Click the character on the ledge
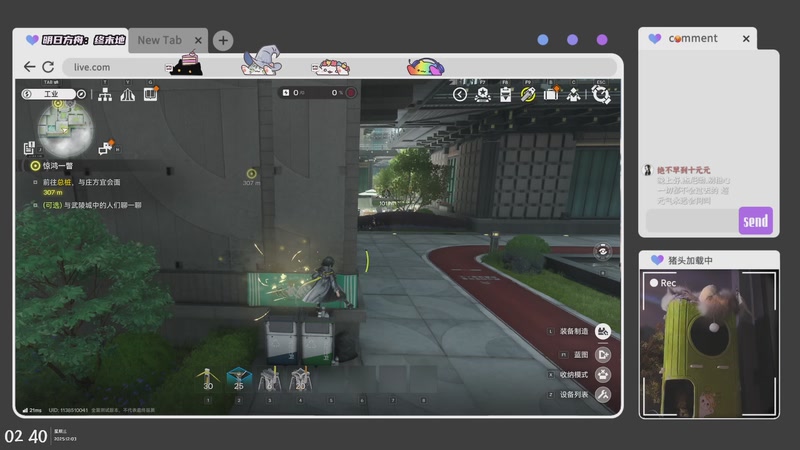Viewport: 800px width, 450px height. tap(328, 284)
